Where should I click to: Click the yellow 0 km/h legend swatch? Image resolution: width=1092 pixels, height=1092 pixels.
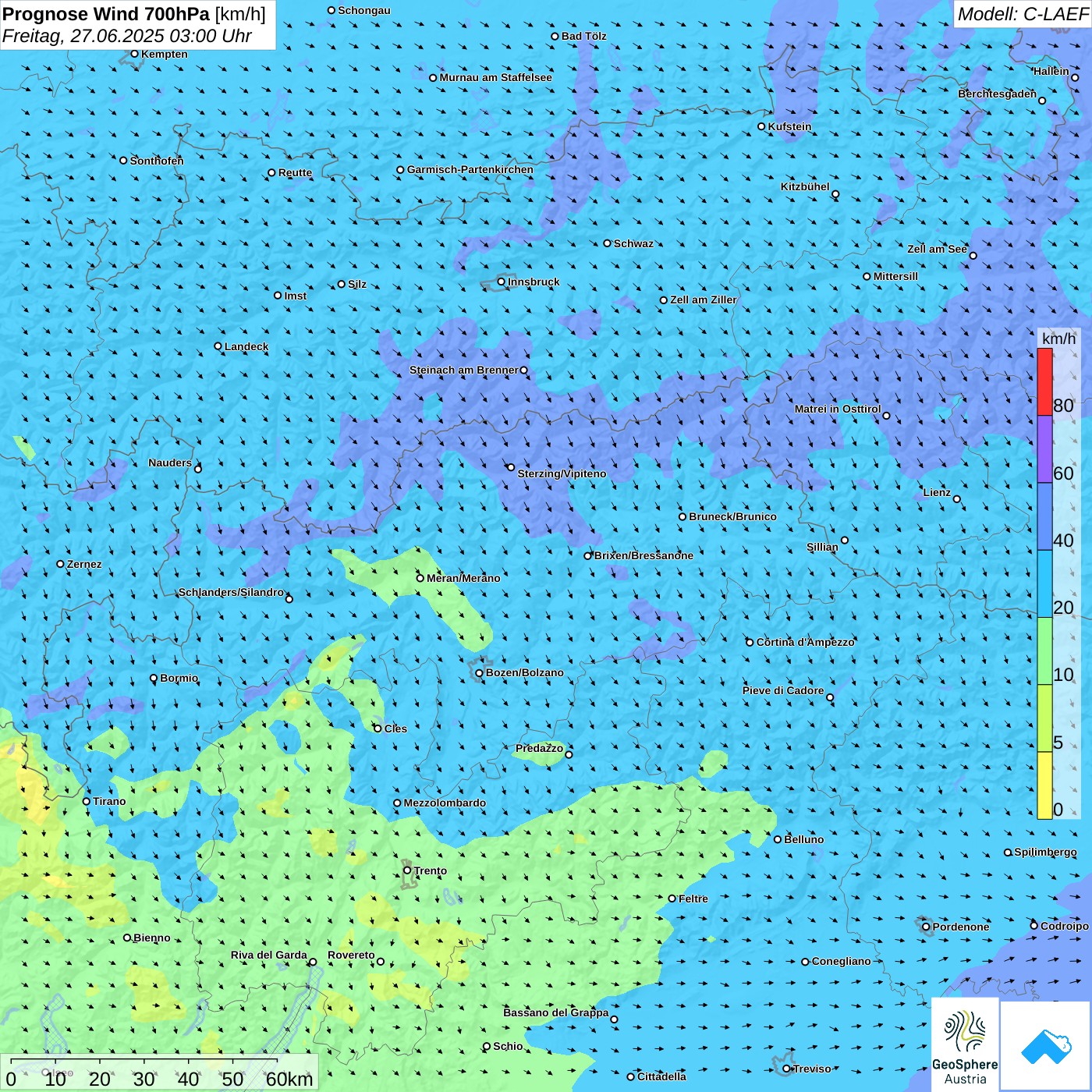click(x=1044, y=785)
